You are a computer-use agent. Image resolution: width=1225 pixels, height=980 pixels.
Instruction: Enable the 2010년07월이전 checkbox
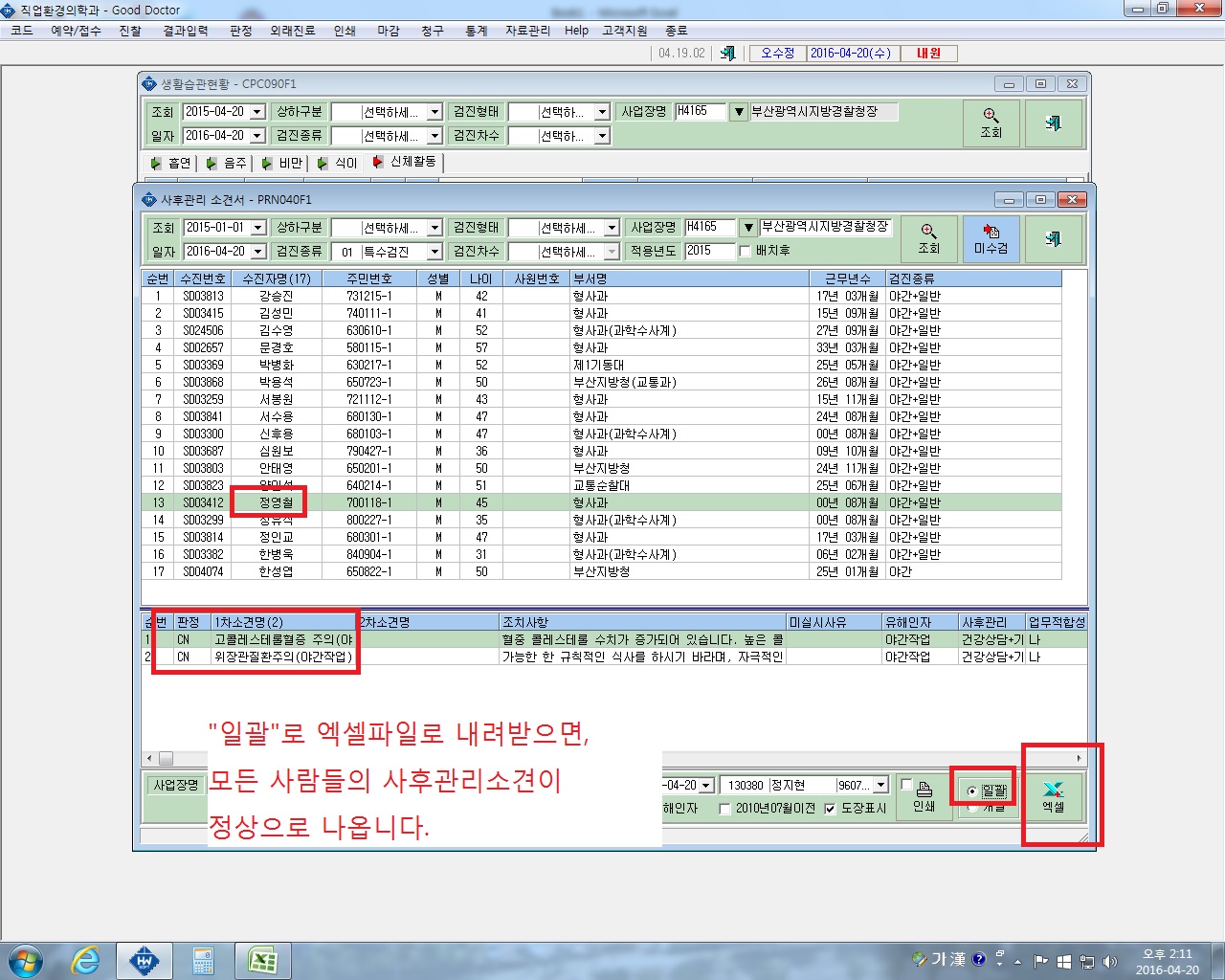click(x=724, y=809)
